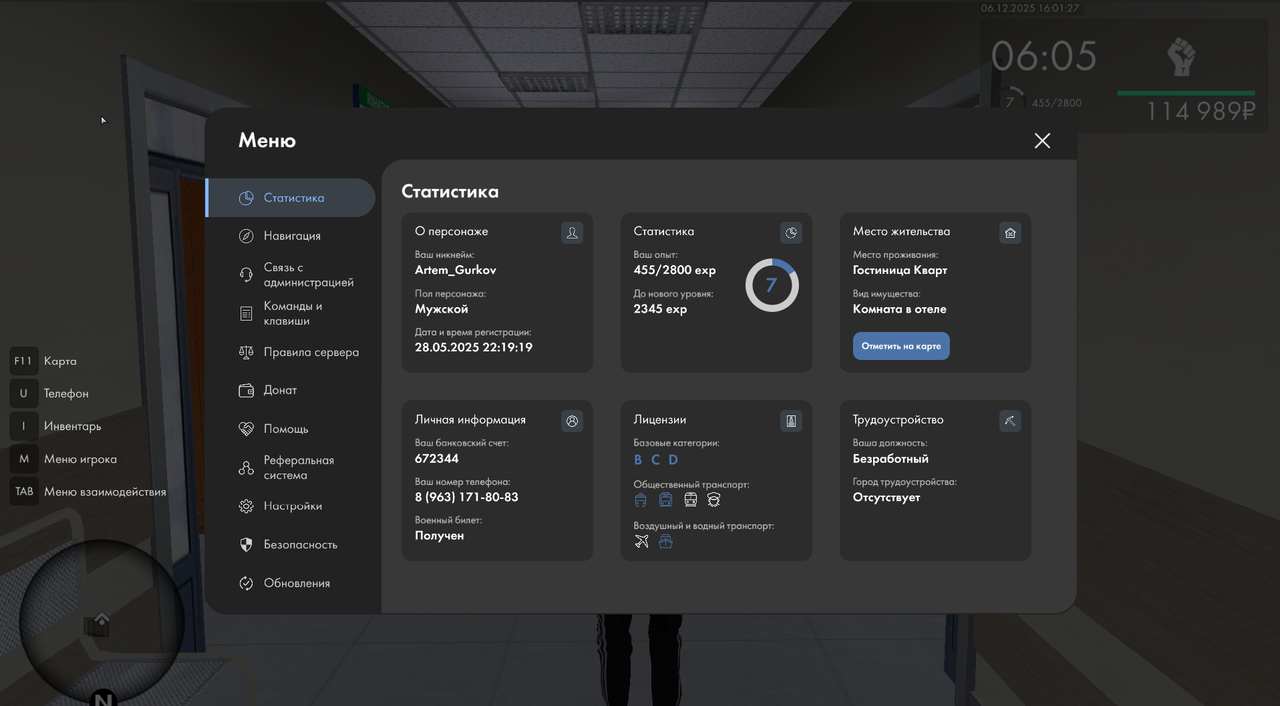Click the shield icon beside Безопасность
Image resolution: width=1280 pixels, height=706 pixels.
(x=246, y=545)
